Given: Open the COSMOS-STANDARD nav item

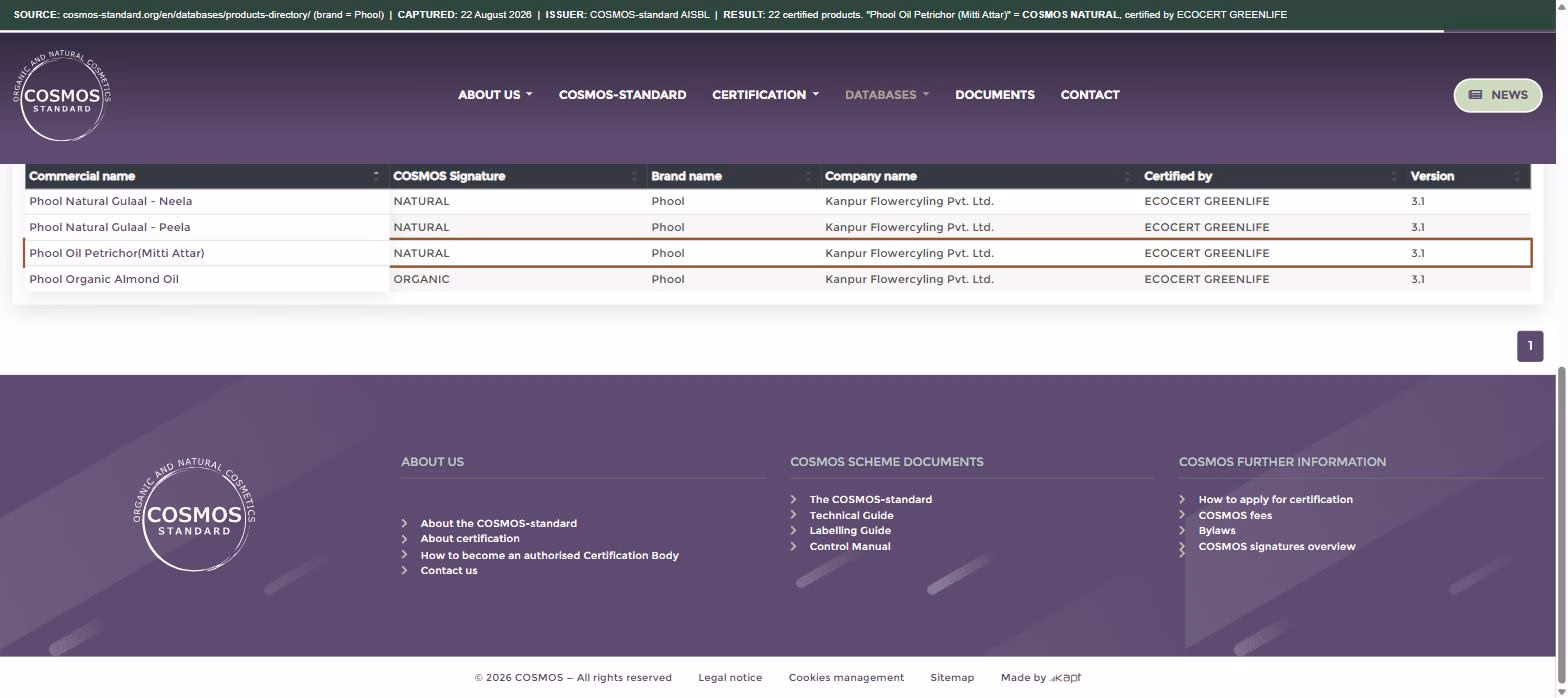Looking at the screenshot, I should pyautogui.click(x=622, y=95).
